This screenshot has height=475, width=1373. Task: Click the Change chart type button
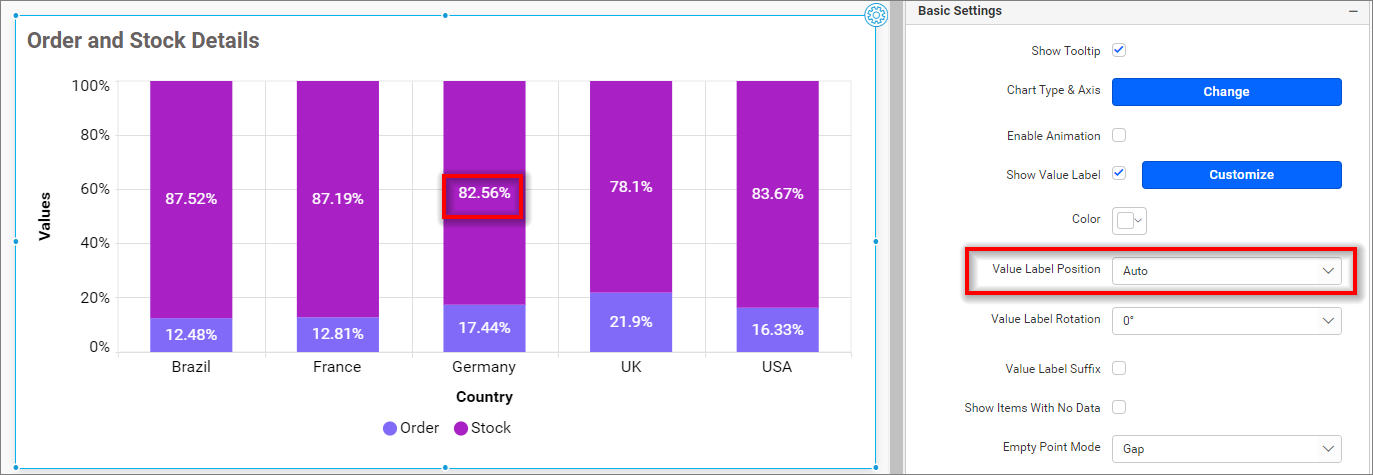1226,91
